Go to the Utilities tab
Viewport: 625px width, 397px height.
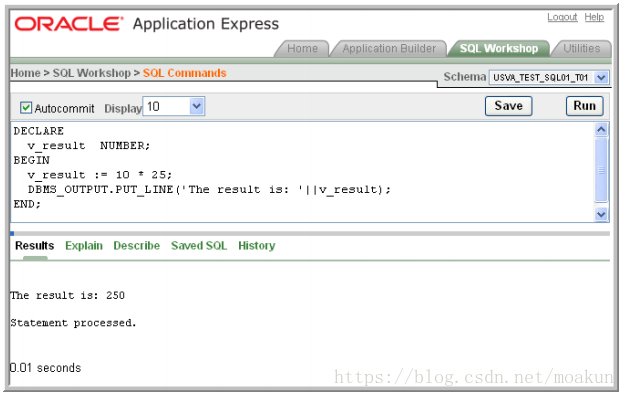click(582, 49)
